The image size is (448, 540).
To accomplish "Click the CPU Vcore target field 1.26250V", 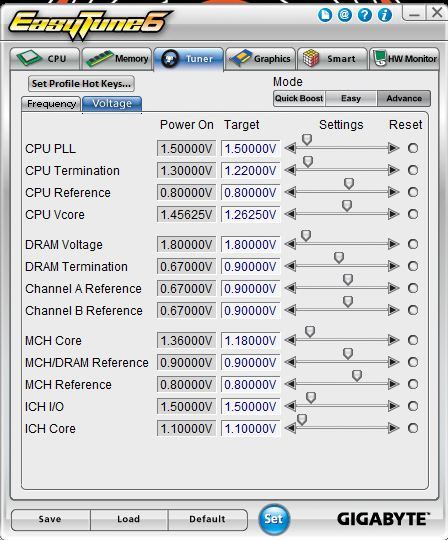I will tap(250, 215).
